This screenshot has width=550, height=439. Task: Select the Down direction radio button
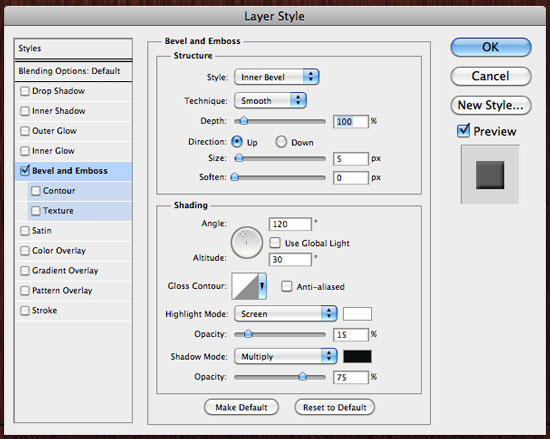(281, 142)
